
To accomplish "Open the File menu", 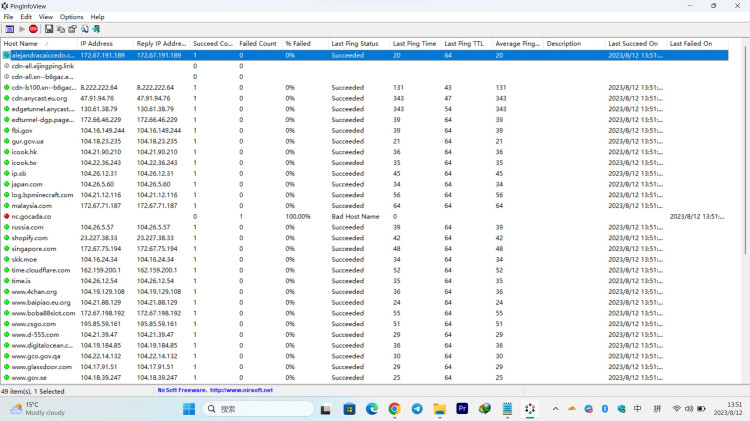I will pyautogui.click(x=9, y=17).
